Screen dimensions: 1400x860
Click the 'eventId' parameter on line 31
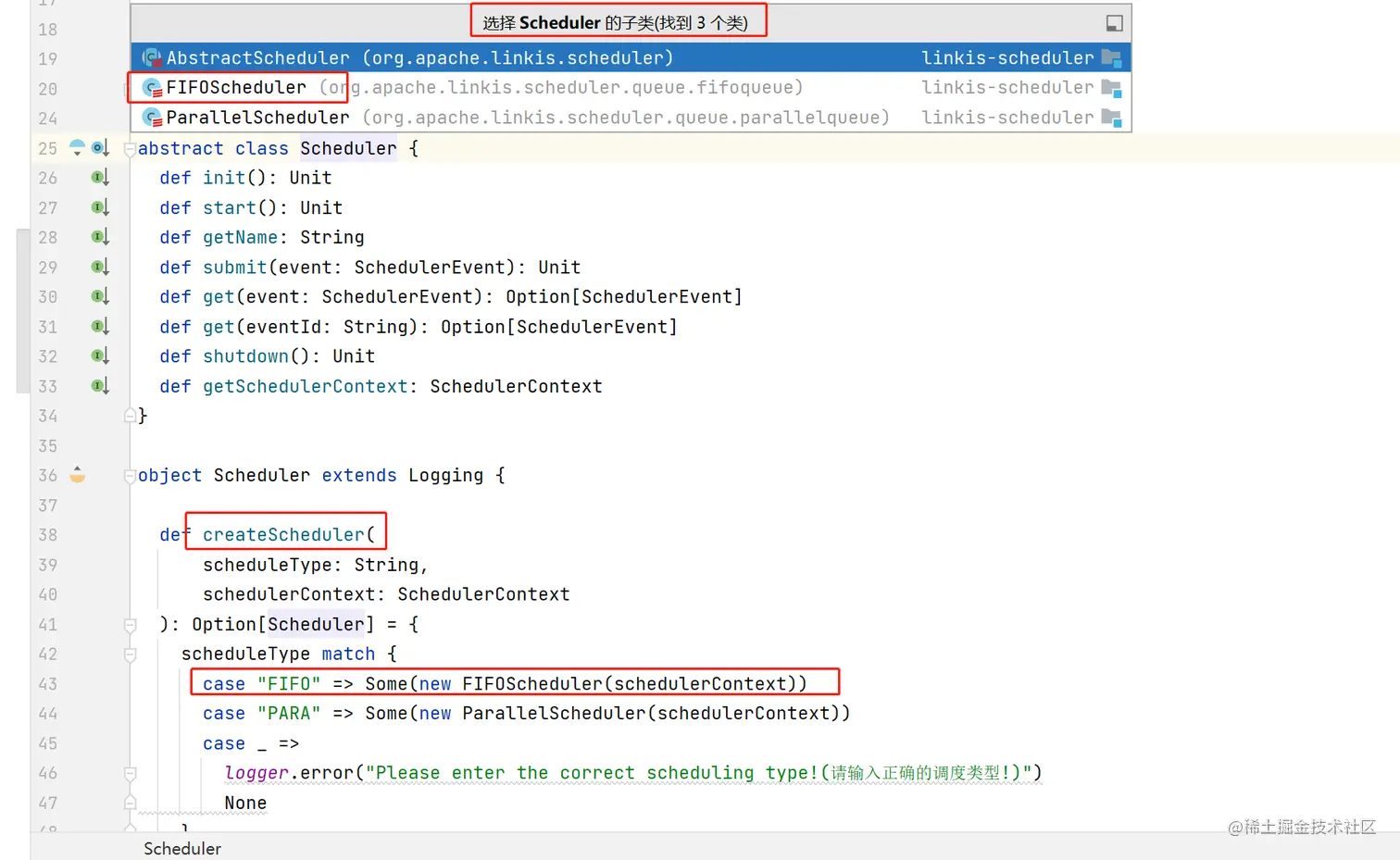(283, 327)
